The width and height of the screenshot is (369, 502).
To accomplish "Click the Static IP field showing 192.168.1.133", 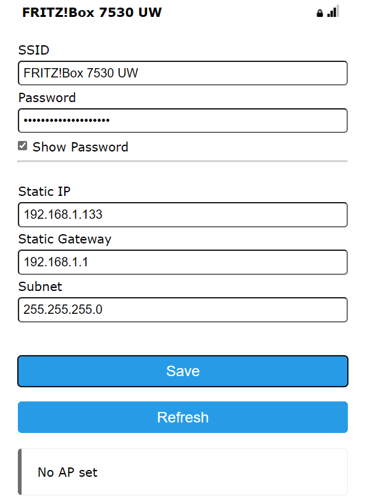I will click(x=183, y=215).
